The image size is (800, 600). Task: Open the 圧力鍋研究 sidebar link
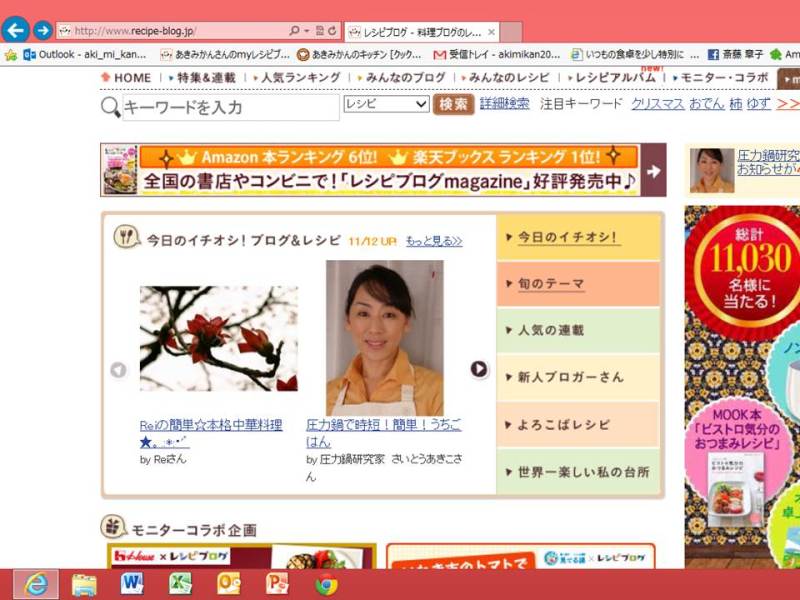[x=768, y=162]
